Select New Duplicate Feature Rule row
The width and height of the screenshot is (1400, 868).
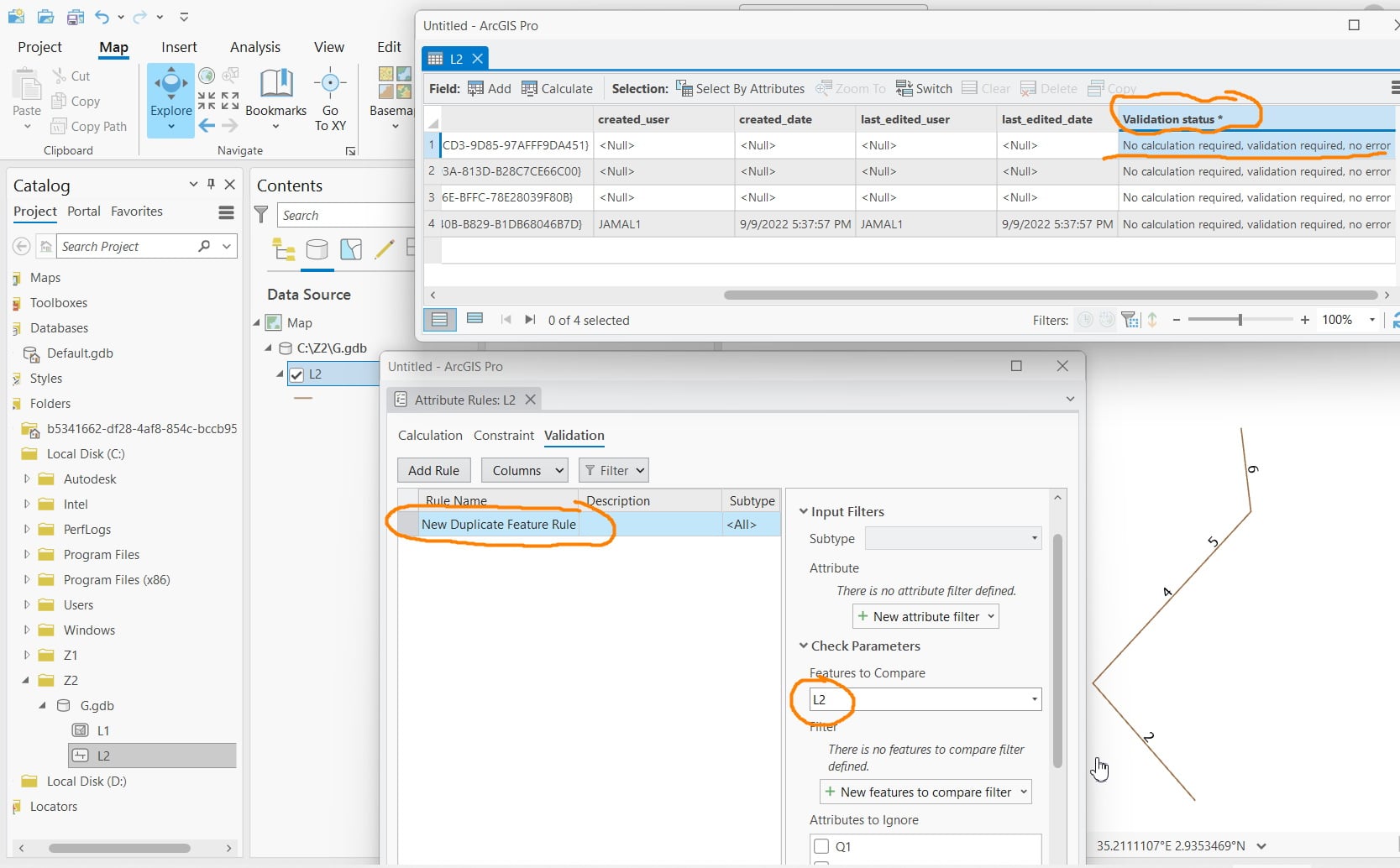click(589, 524)
